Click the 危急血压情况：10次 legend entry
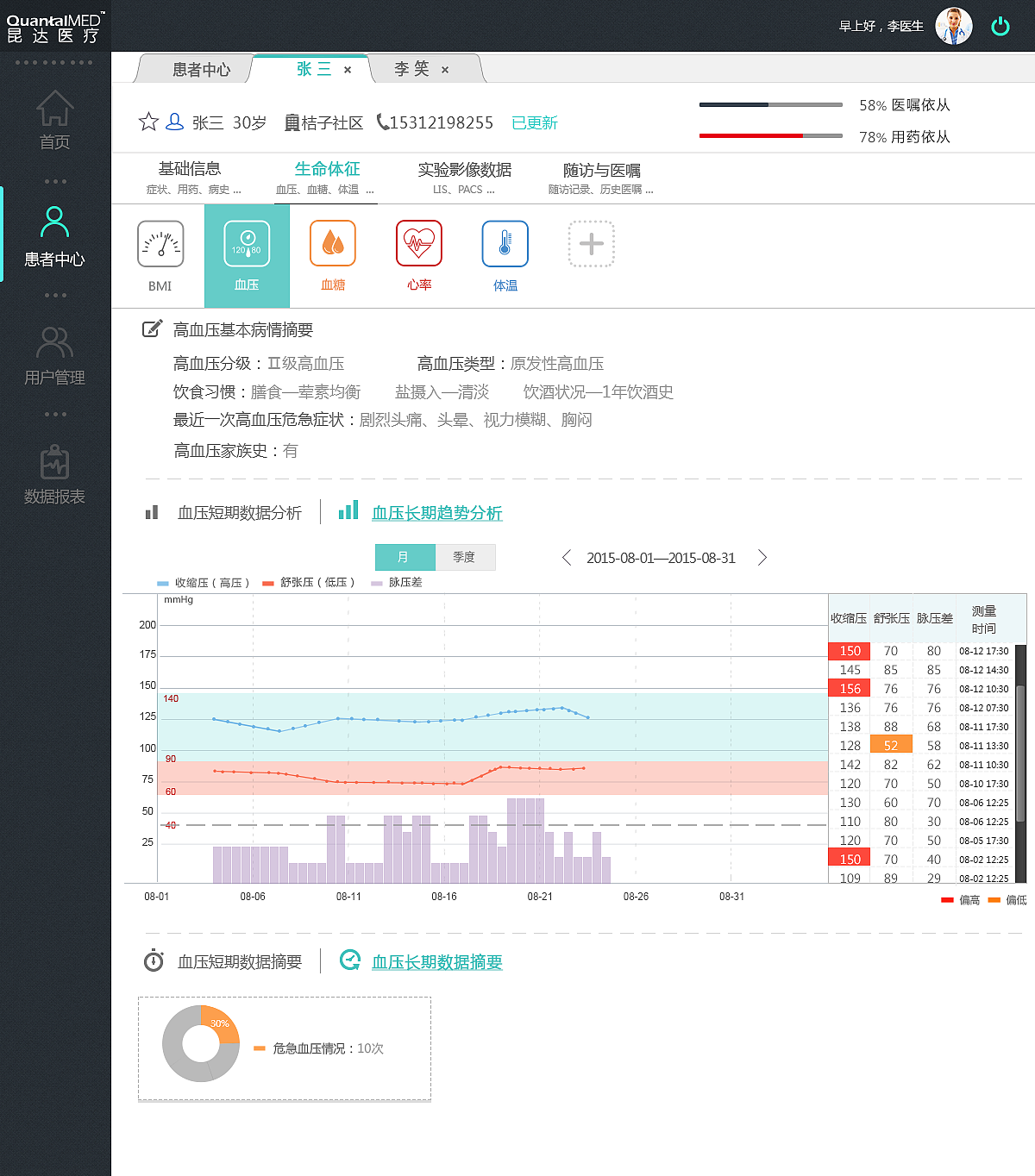The height and width of the screenshot is (1176, 1035). click(x=319, y=1048)
